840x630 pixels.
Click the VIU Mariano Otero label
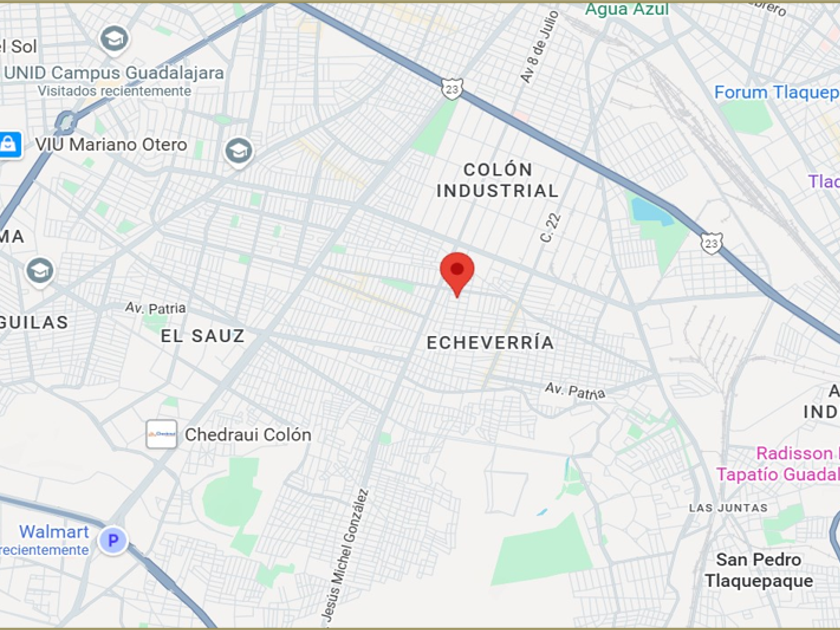pos(111,145)
